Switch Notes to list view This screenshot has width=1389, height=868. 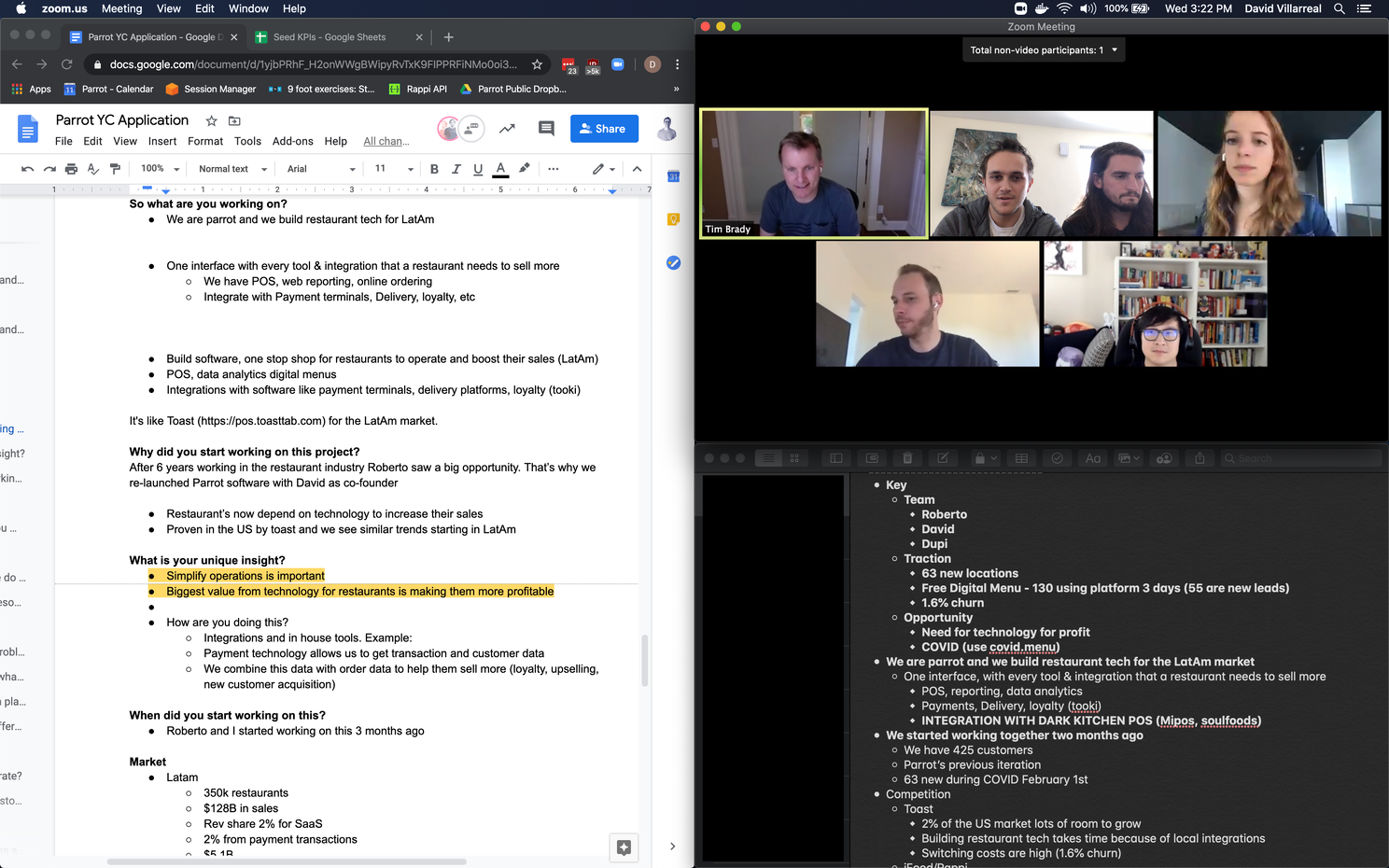(x=768, y=458)
